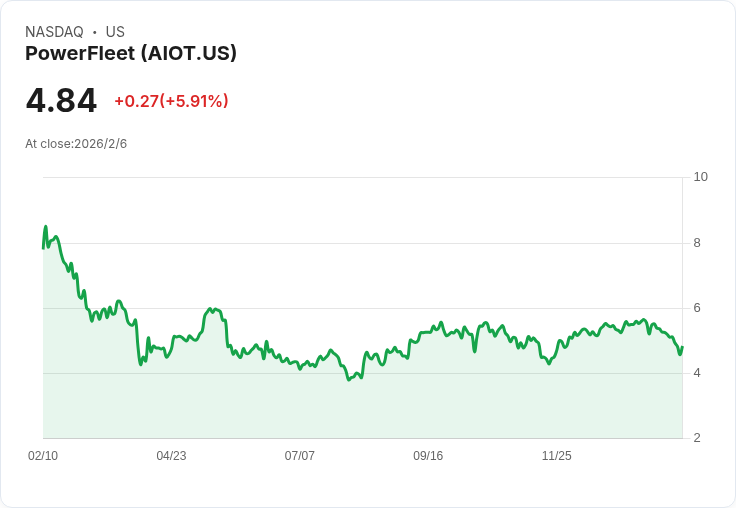
Task: Click the 10 value on y-axis
Action: pos(700,177)
